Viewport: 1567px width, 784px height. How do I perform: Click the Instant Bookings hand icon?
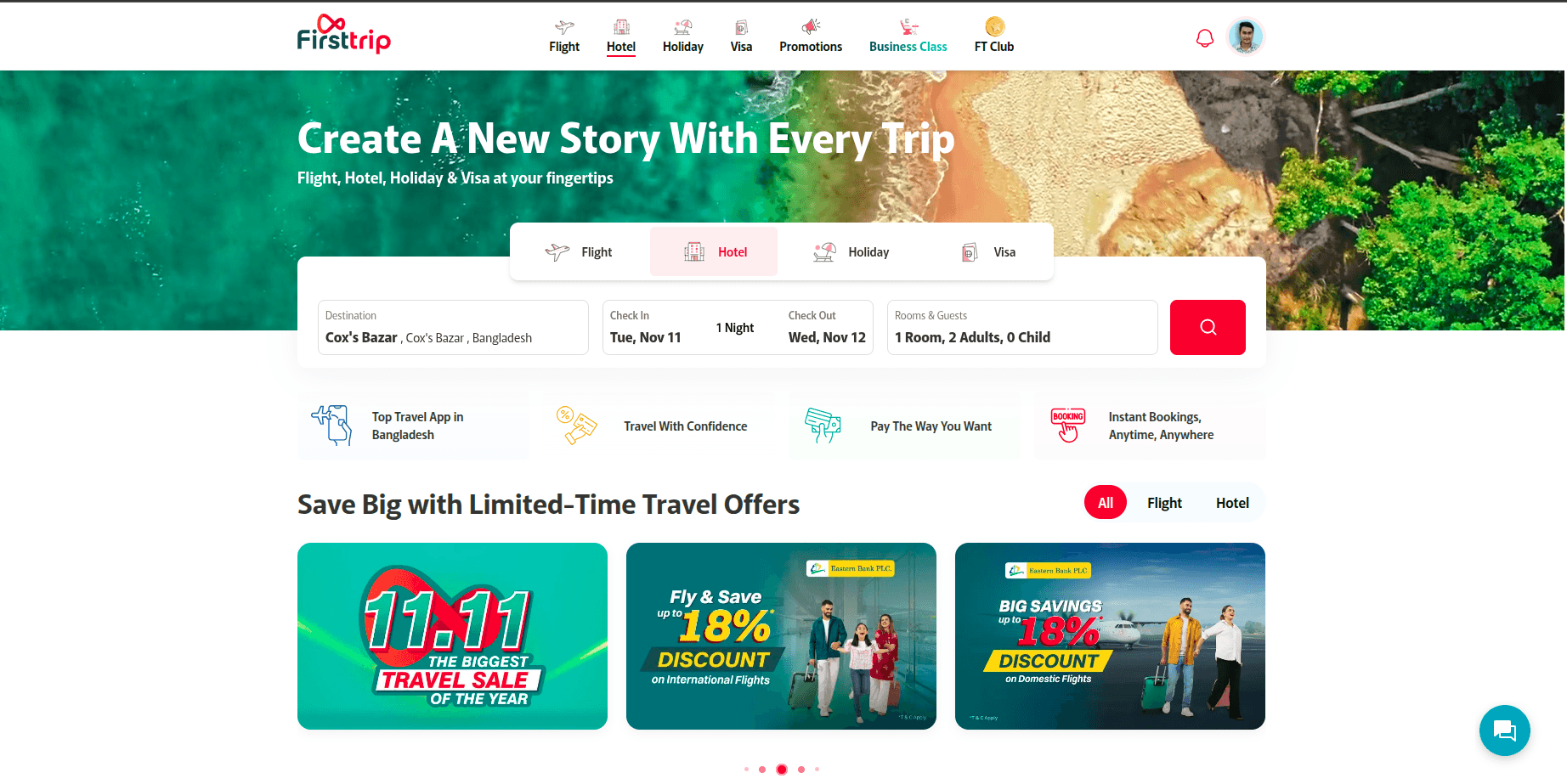coord(1068,426)
